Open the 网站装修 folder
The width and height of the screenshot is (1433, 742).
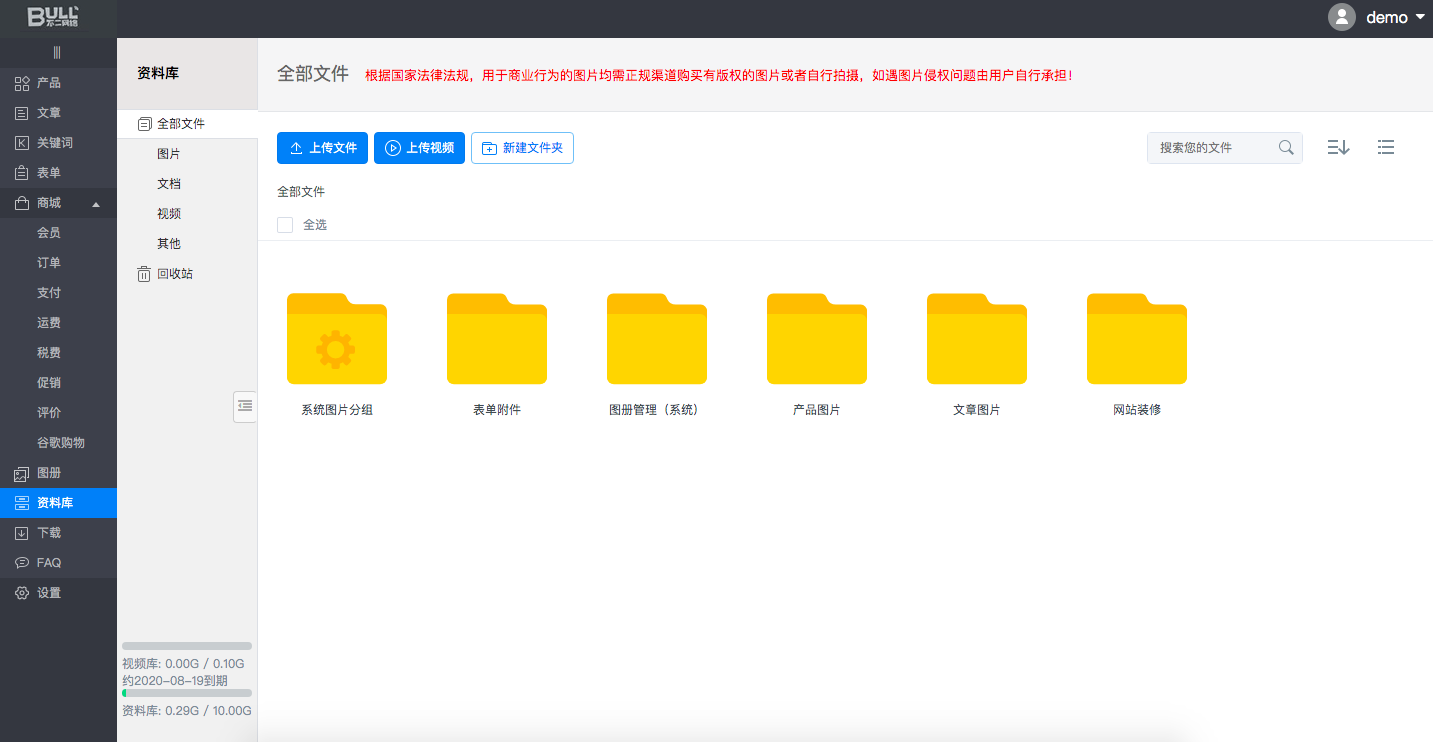coord(1136,340)
